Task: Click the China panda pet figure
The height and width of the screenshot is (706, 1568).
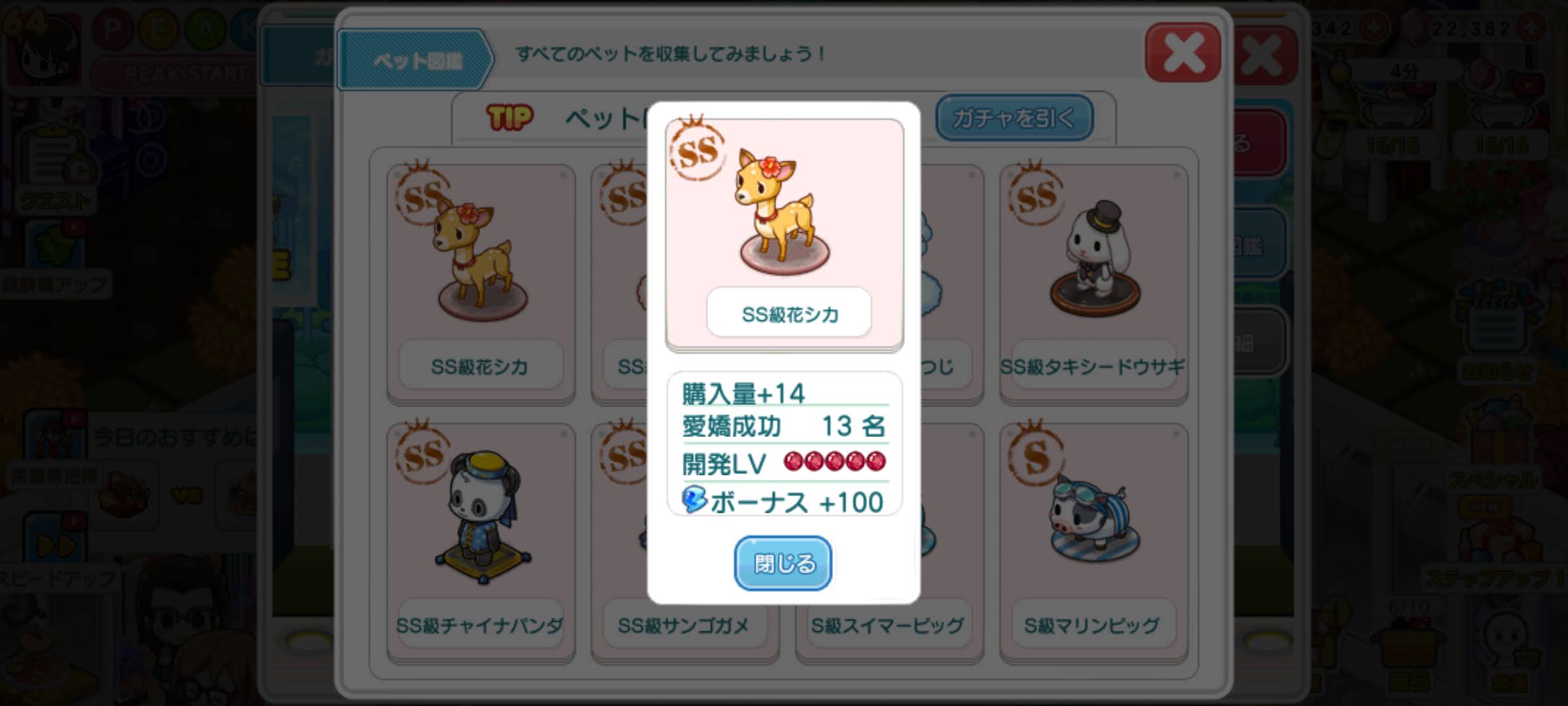Action: (483, 516)
